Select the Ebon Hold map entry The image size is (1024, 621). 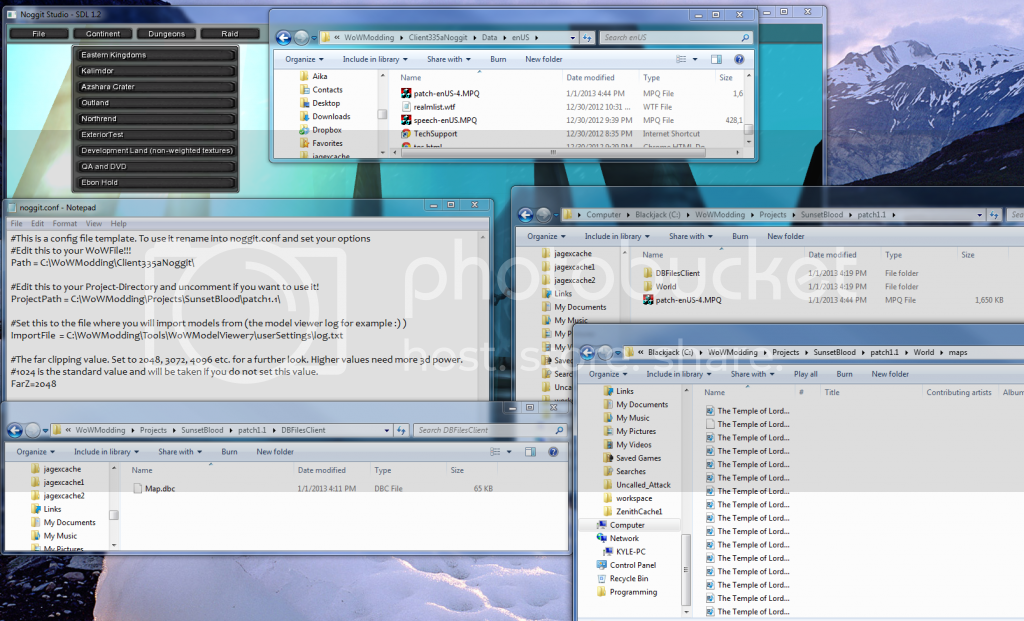[155, 182]
